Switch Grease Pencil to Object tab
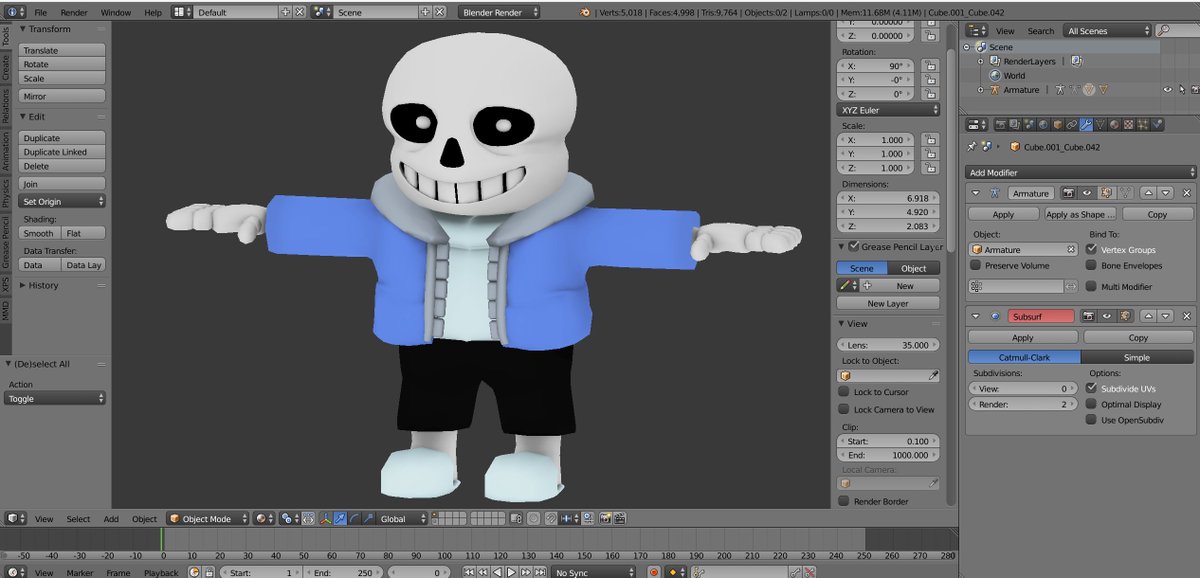This screenshot has height=578, width=1200. click(x=914, y=268)
